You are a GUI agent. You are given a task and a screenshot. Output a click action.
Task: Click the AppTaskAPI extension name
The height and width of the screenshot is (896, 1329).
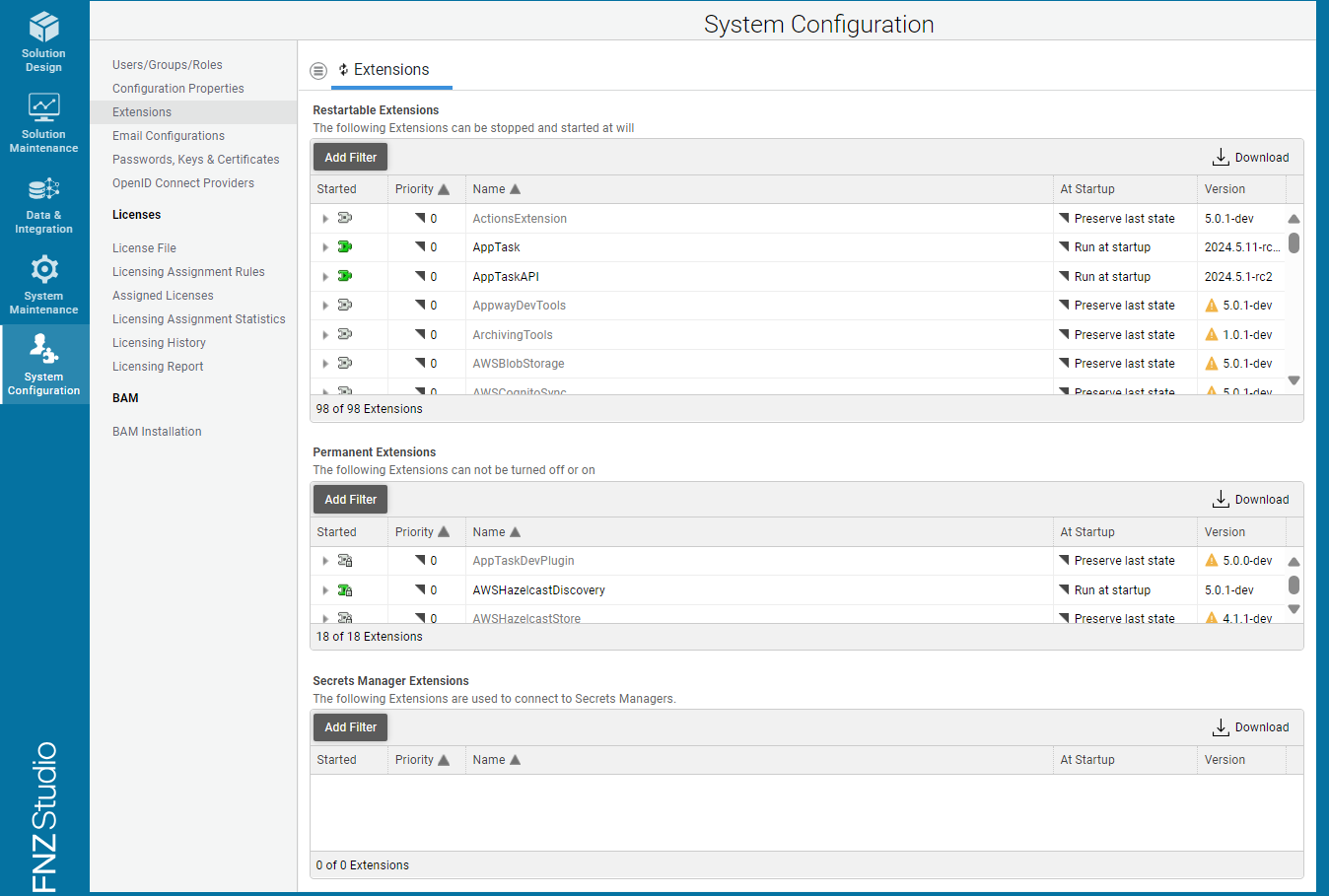[506, 277]
